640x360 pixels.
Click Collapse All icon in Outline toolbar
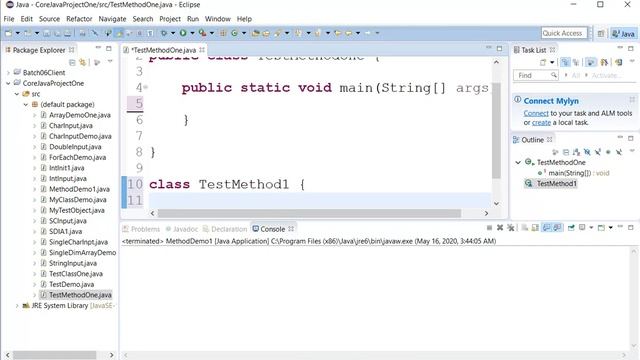pyautogui.click(x=566, y=152)
